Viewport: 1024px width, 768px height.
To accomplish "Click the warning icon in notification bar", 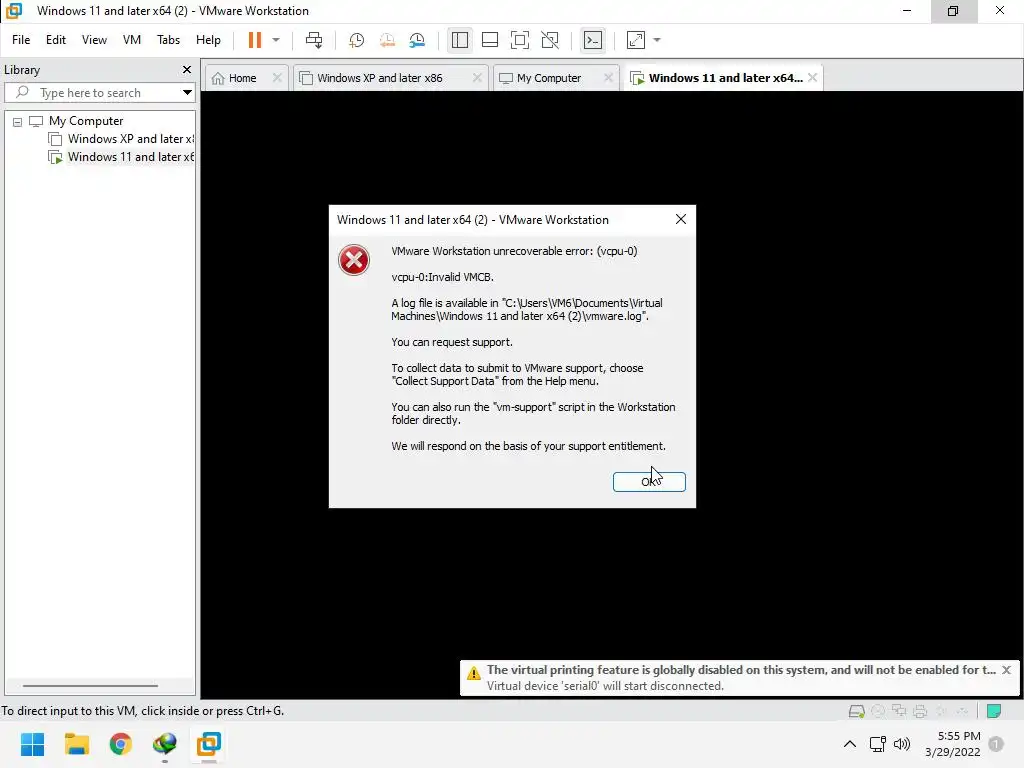I will coord(473,673).
